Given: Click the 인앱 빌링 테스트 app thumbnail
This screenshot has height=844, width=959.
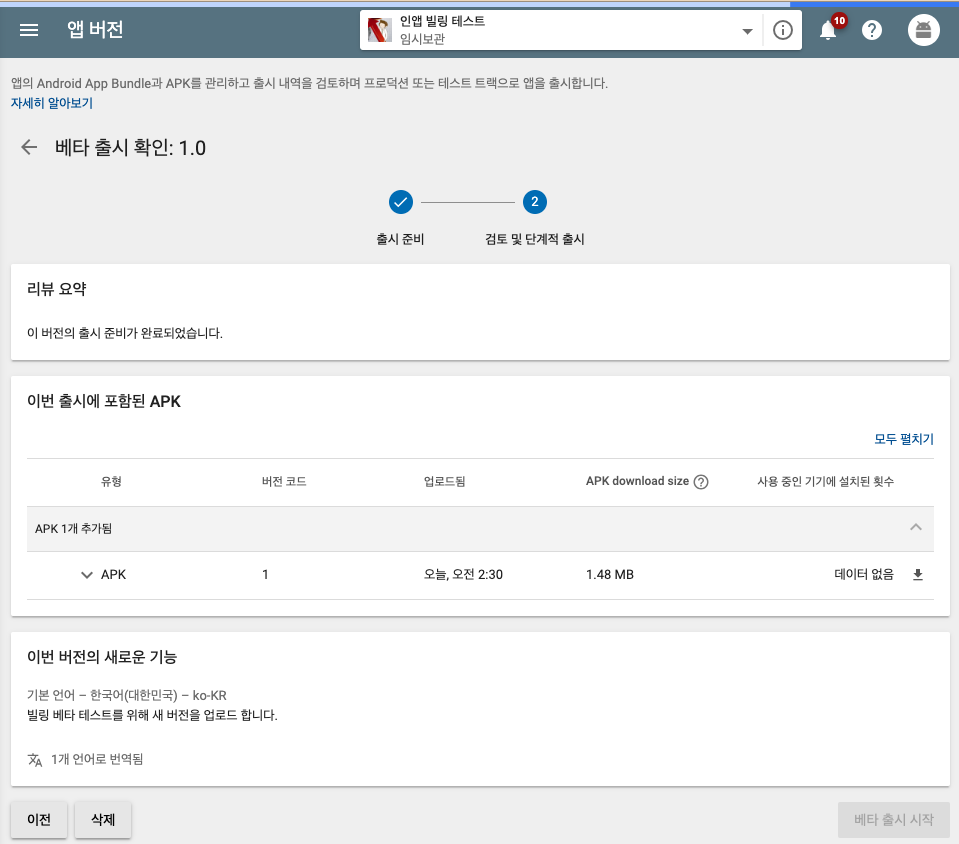Looking at the screenshot, I should [379, 30].
